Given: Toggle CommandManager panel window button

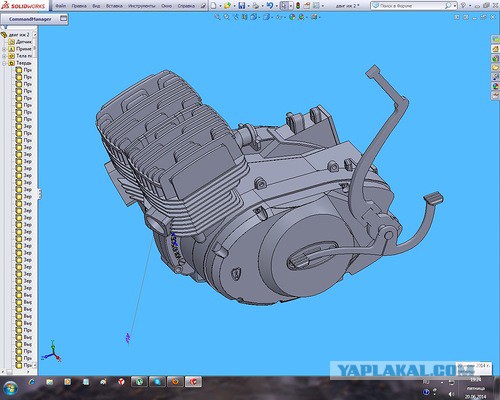Looking at the screenshot, I should coord(63,19).
